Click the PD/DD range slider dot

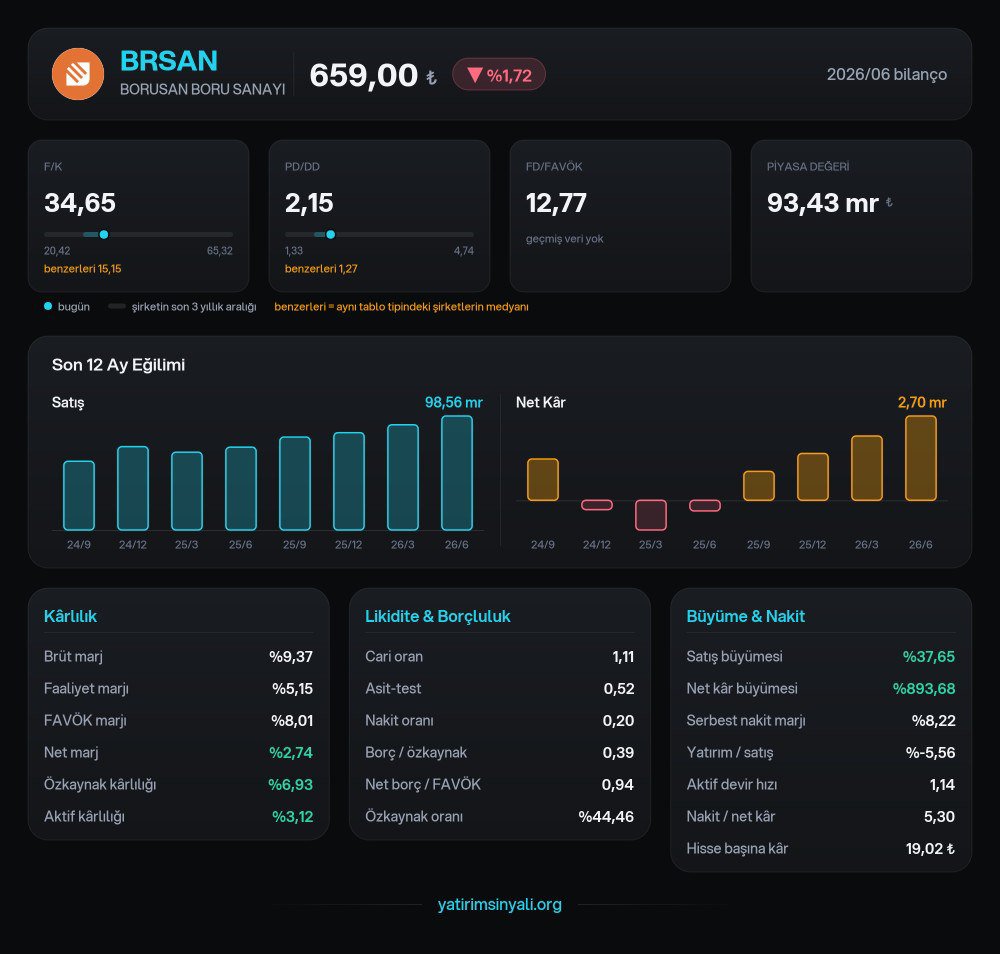coord(330,235)
